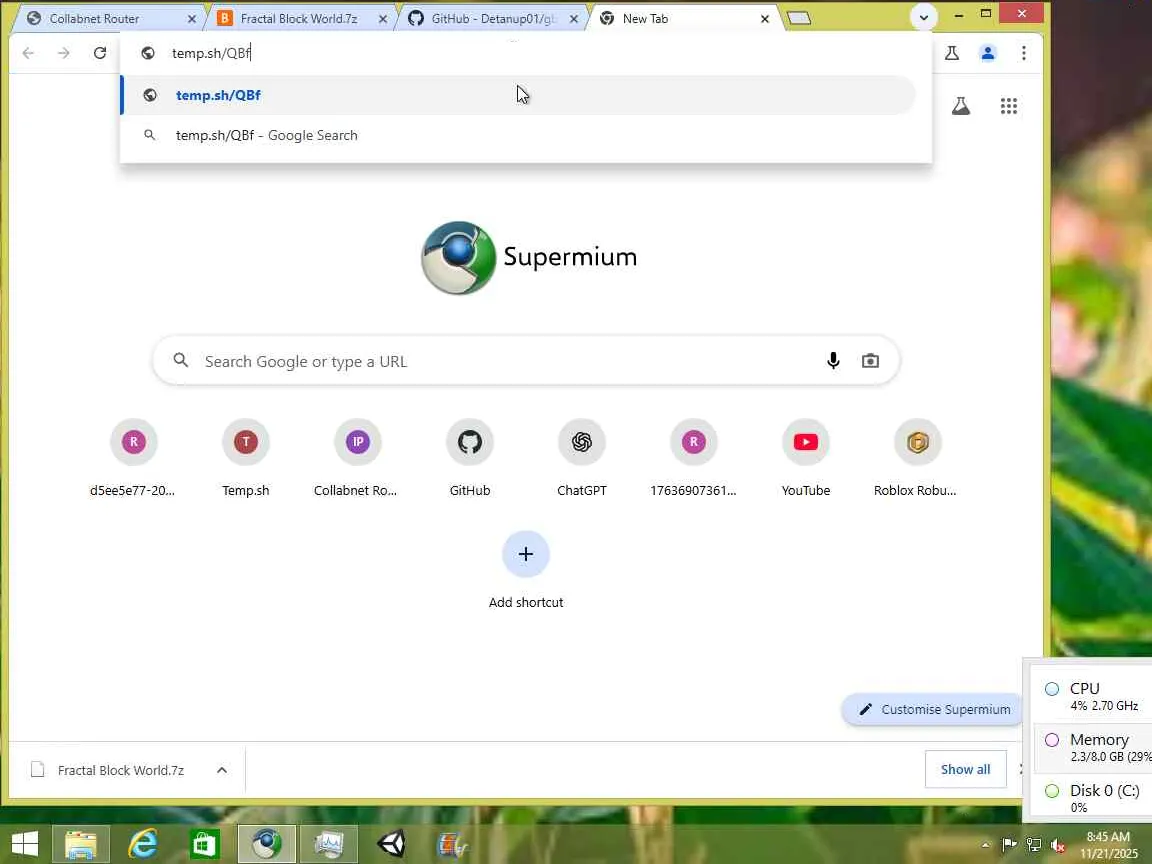Expand the Fractal Block World.7z download options
Screen dimensions: 1152x864
[222, 770]
